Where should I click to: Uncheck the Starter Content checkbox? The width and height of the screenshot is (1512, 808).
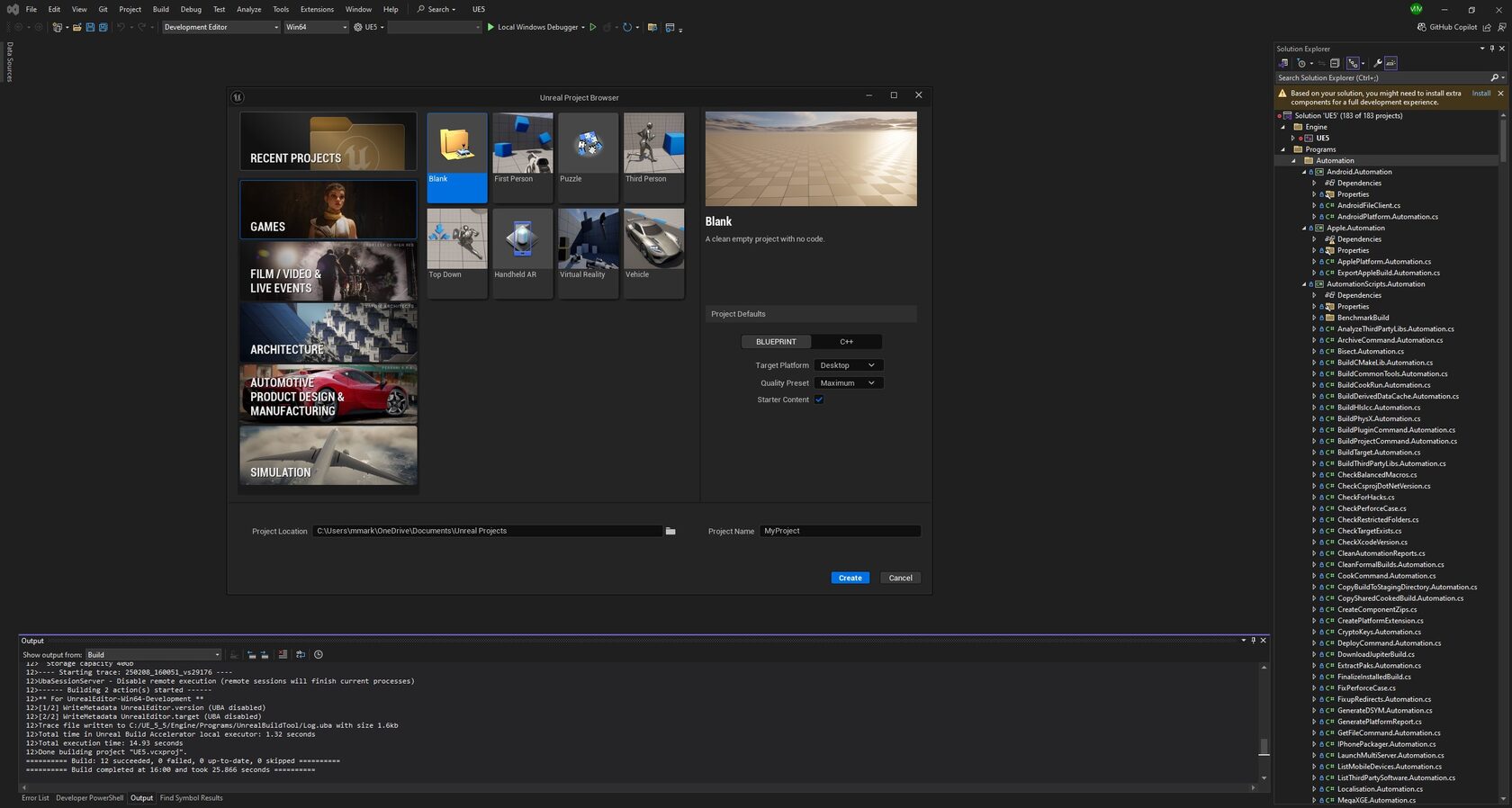tap(819, 400)
